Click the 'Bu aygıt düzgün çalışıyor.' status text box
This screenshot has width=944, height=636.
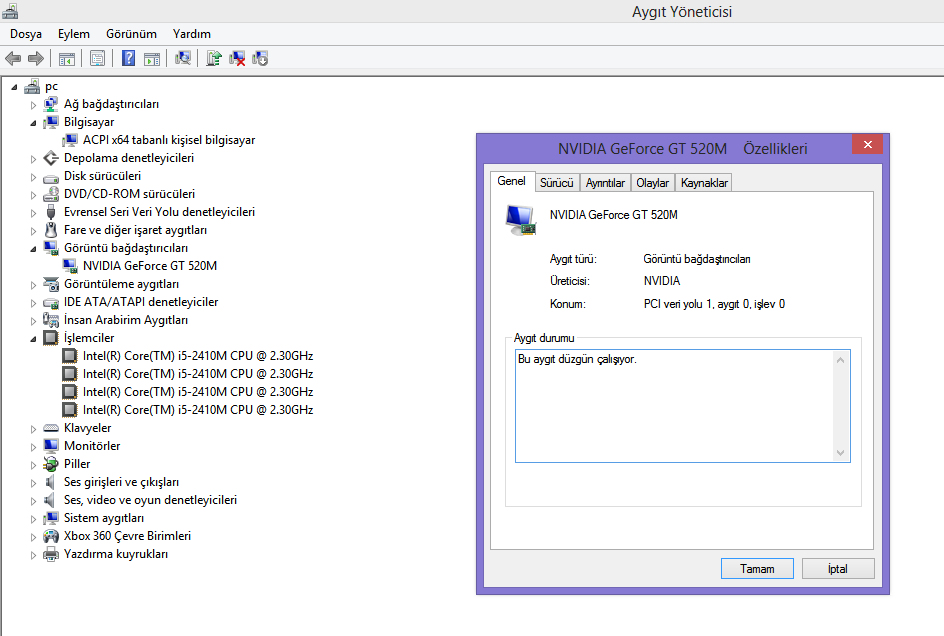(683, 406)
